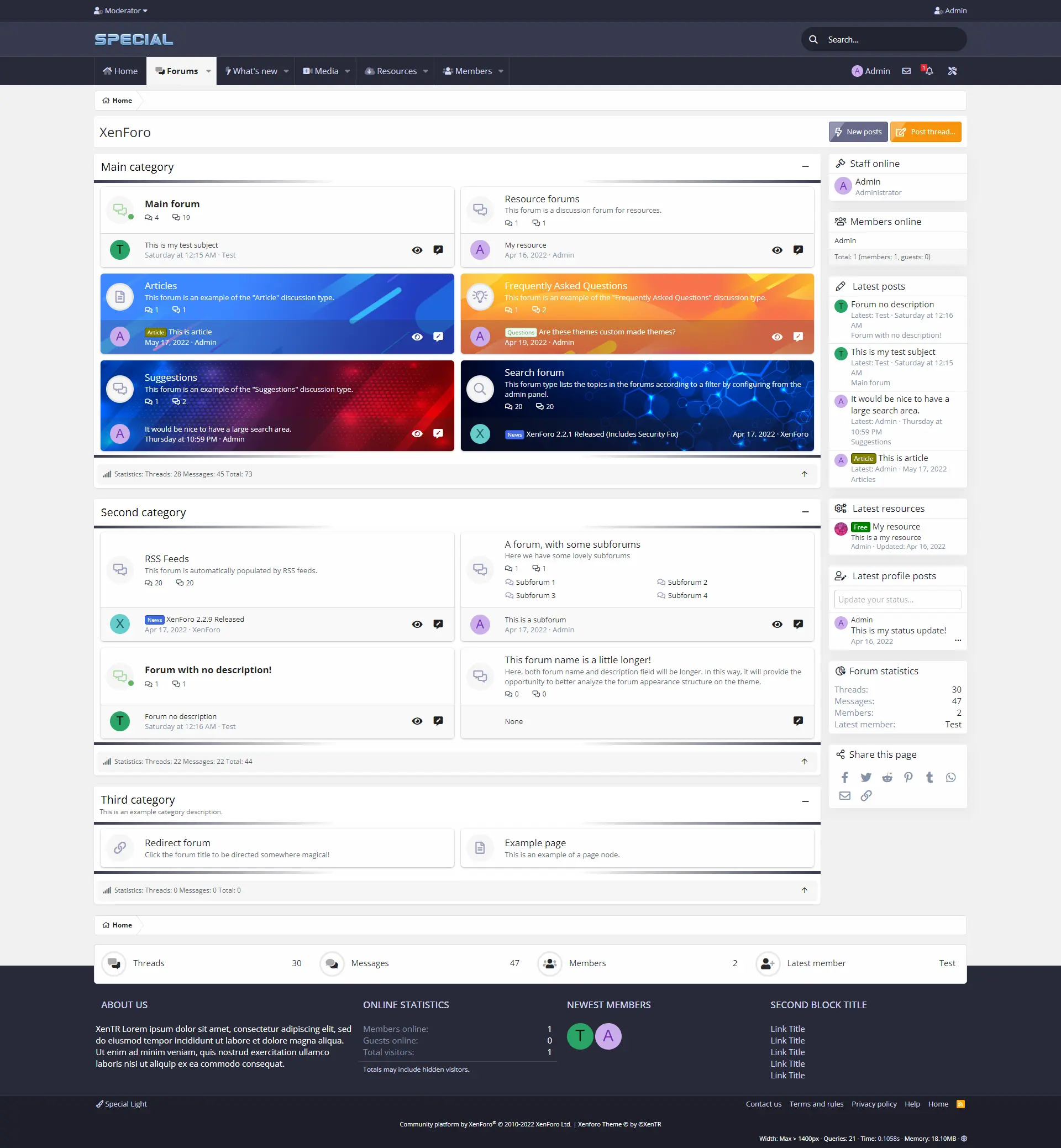This screenshot has height=1148, width=1061.
Task: Collapse the Main category block
Action: pyautogui.click(x=806, y=166)
